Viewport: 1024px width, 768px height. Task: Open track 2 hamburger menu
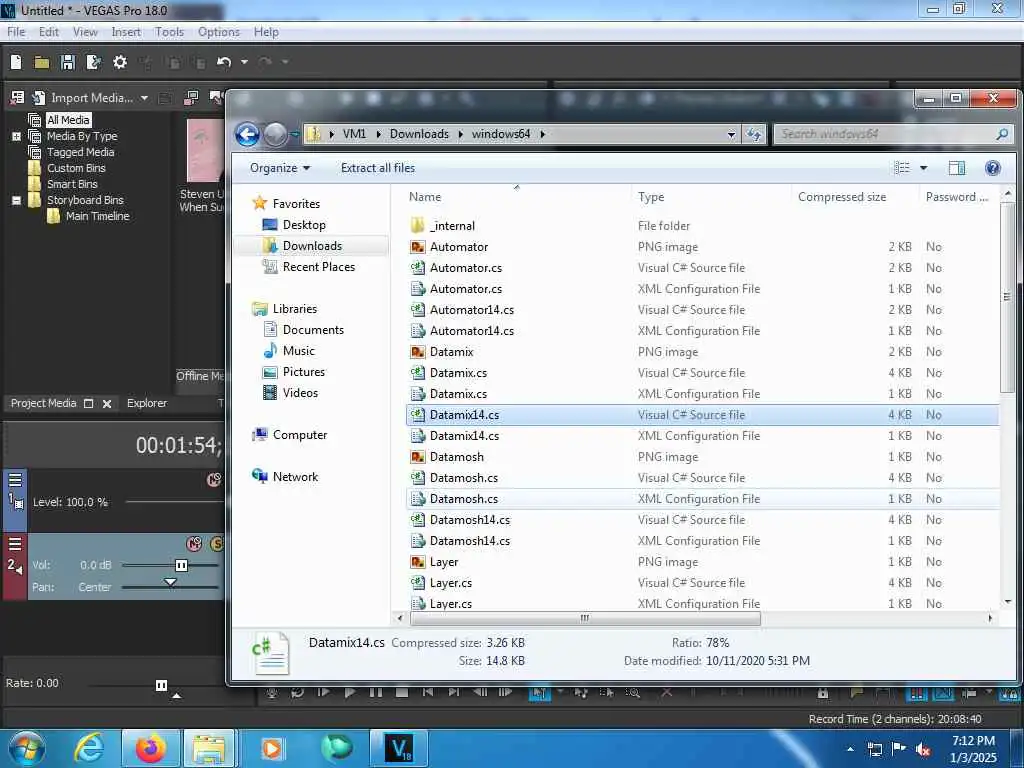point(15,543)
